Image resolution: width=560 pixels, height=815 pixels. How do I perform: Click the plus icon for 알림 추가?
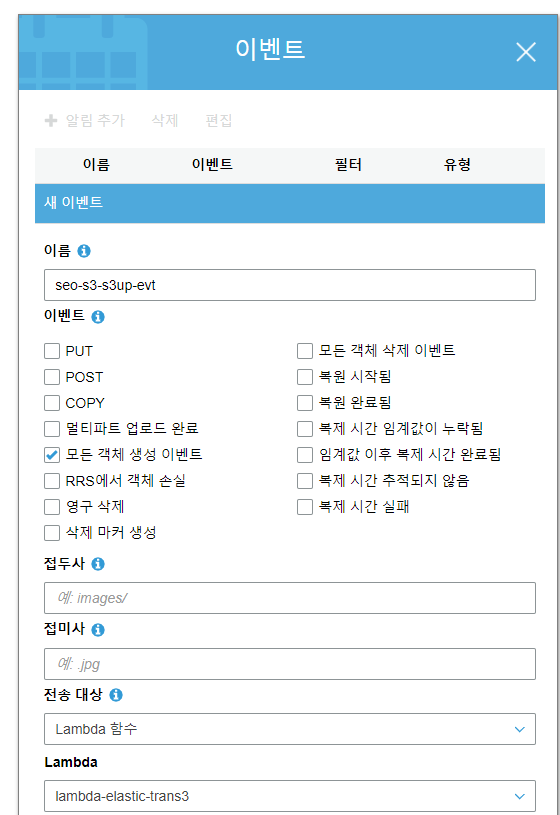(x=51, y=121)
